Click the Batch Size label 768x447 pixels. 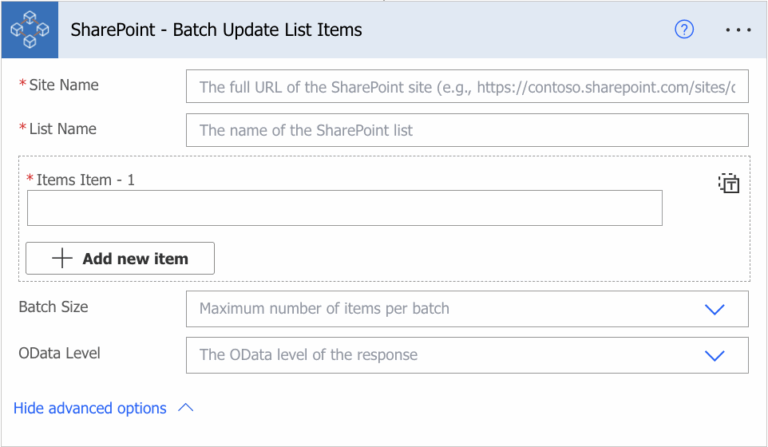53,306
